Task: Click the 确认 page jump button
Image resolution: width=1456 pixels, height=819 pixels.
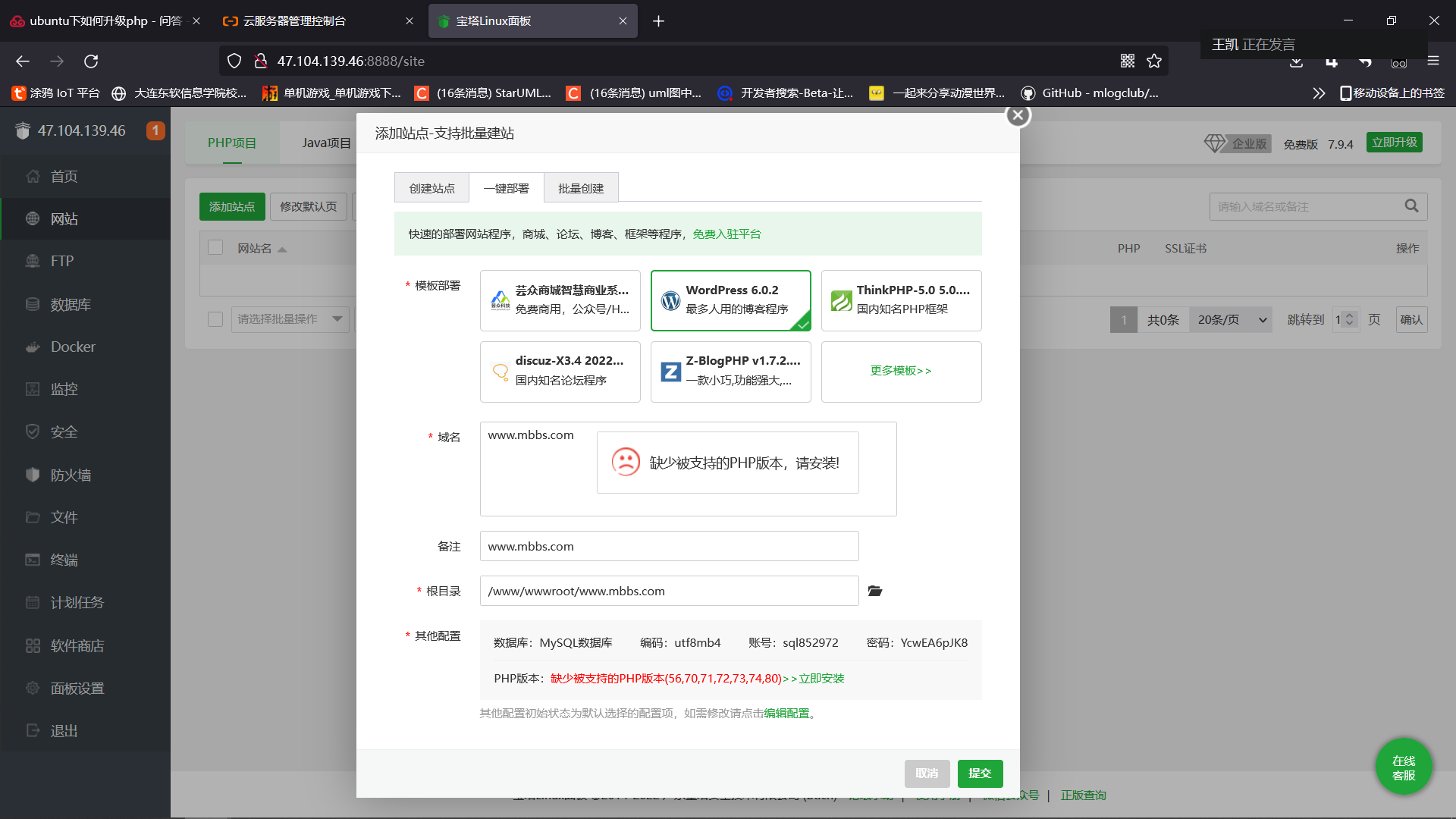Action: [1411, 320]
